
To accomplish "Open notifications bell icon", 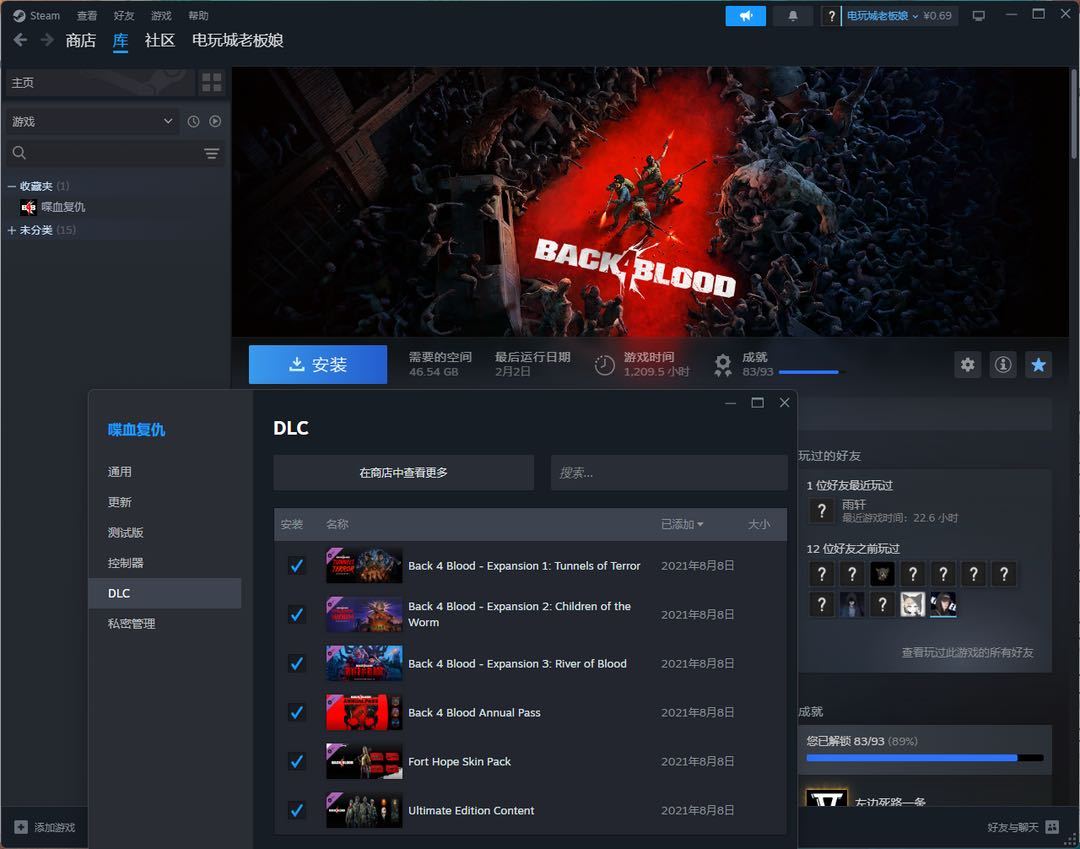I will (793, 15).
